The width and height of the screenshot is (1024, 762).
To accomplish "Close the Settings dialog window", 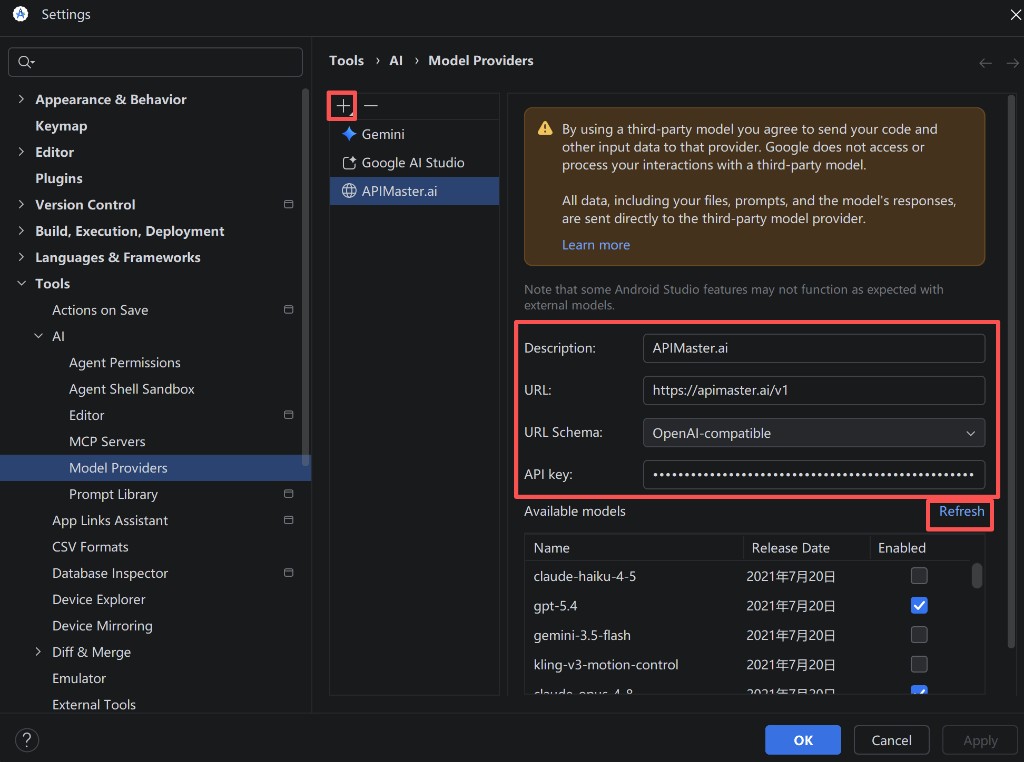I will [1016, 14].
